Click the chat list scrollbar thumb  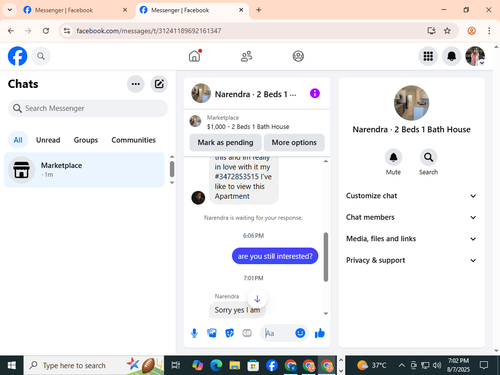[172, 169]
